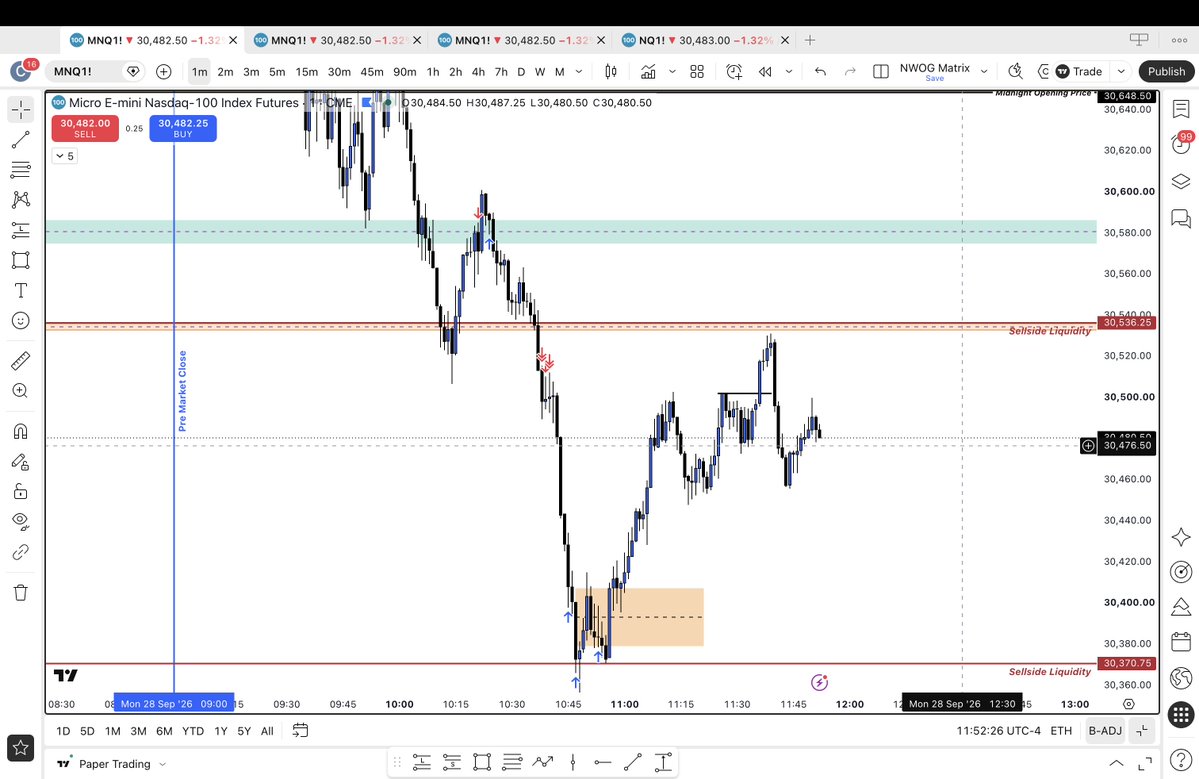Toggle B-ADJ back-adjustment setting

tap(1105, 731)
